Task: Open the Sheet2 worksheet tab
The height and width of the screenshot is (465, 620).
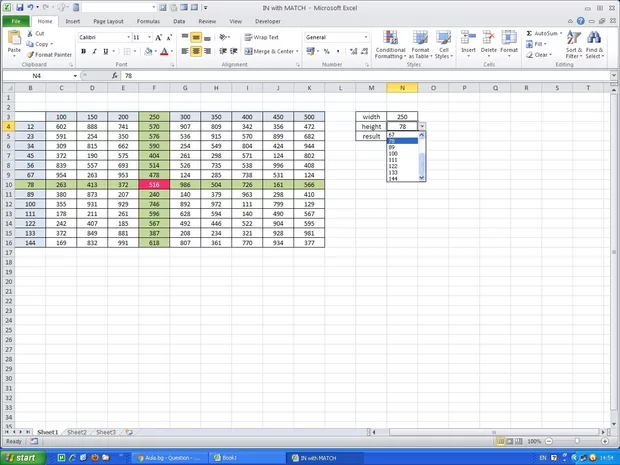Action: (x=77, y=432)
